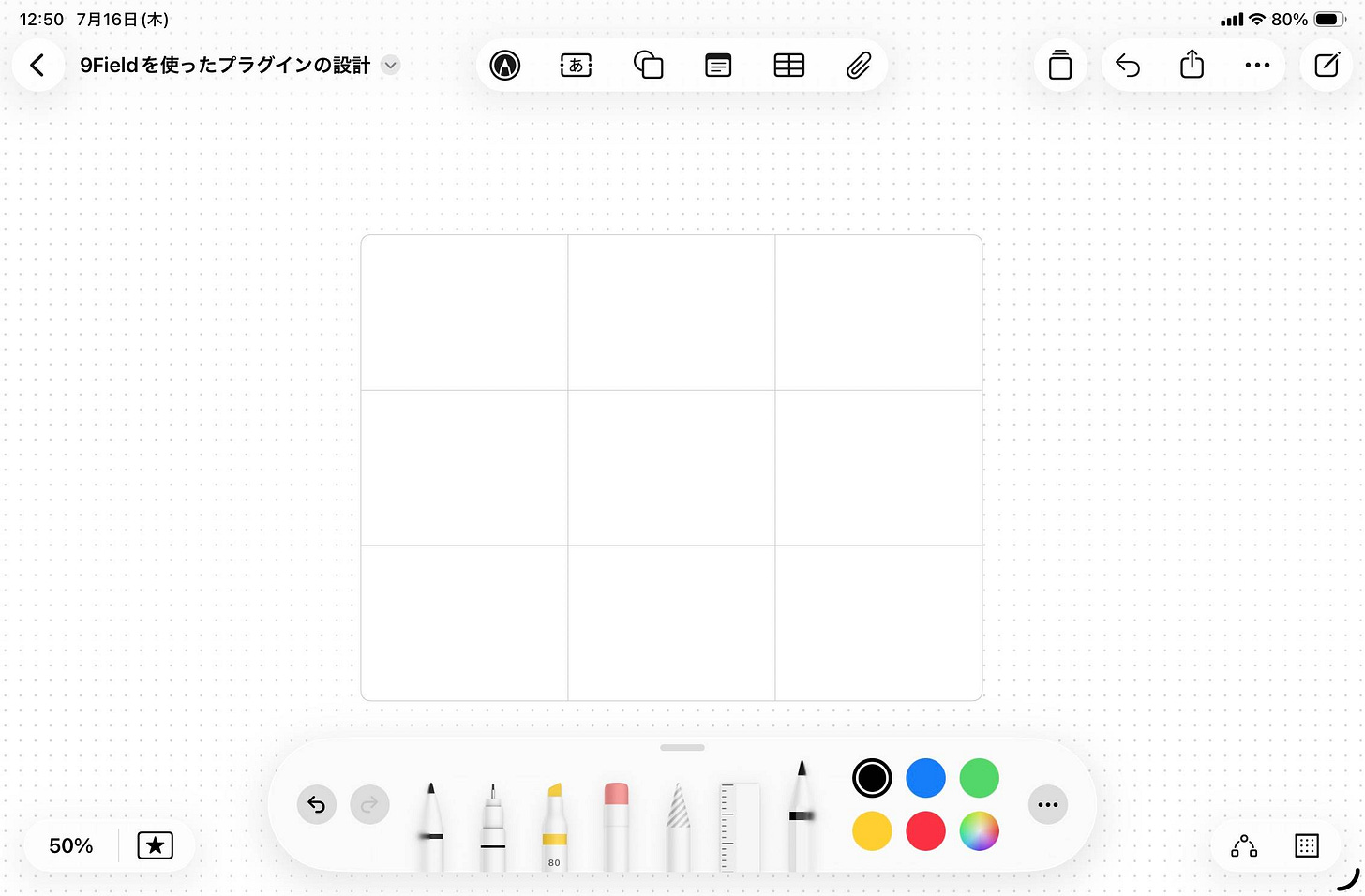Screen dimensions: 1365x896
Task: Rename the board title 9Field text
Action: 225,65
